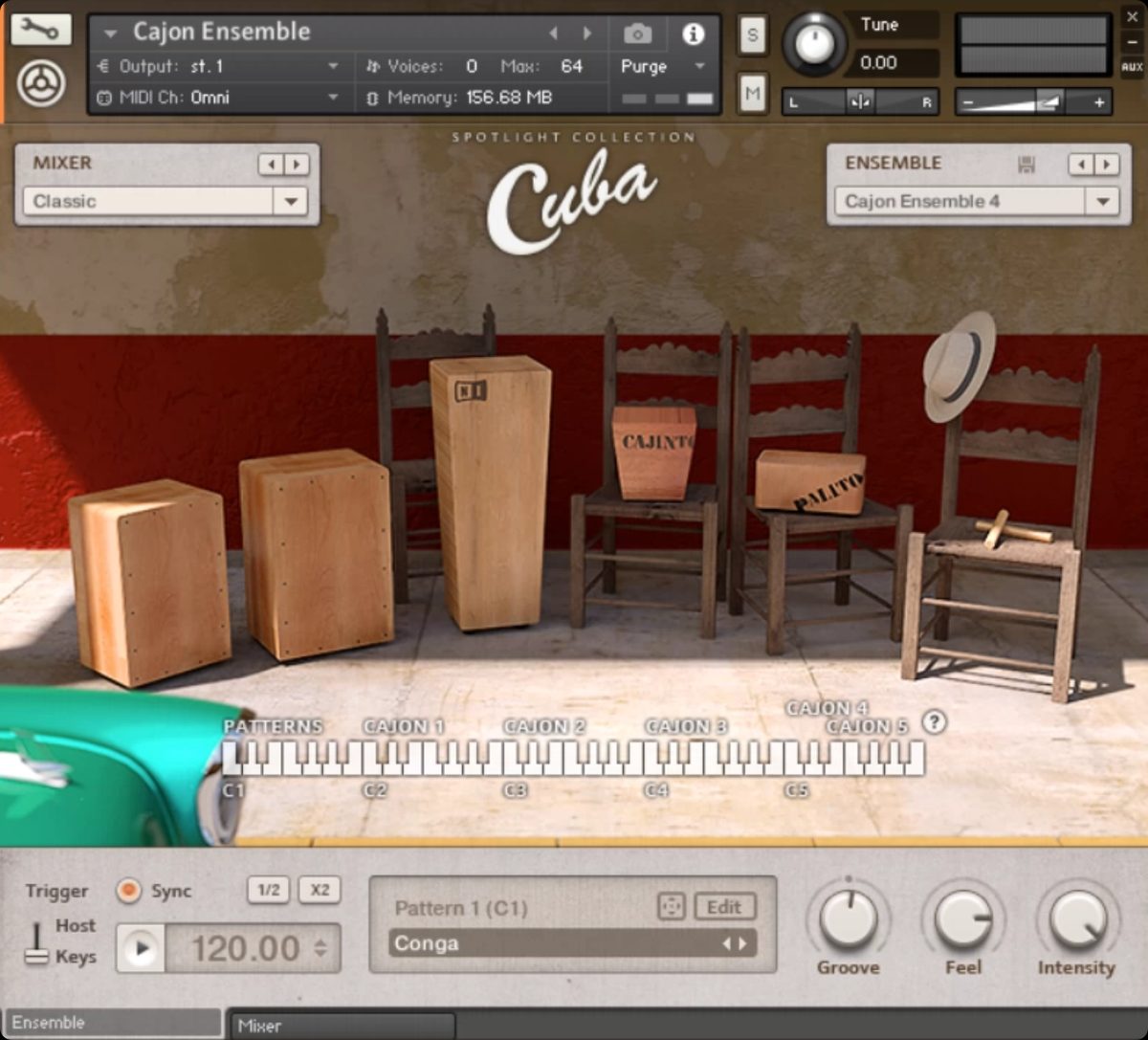
Task: Switch to the Mixer tab
Action: click(x=342, y=1025)
